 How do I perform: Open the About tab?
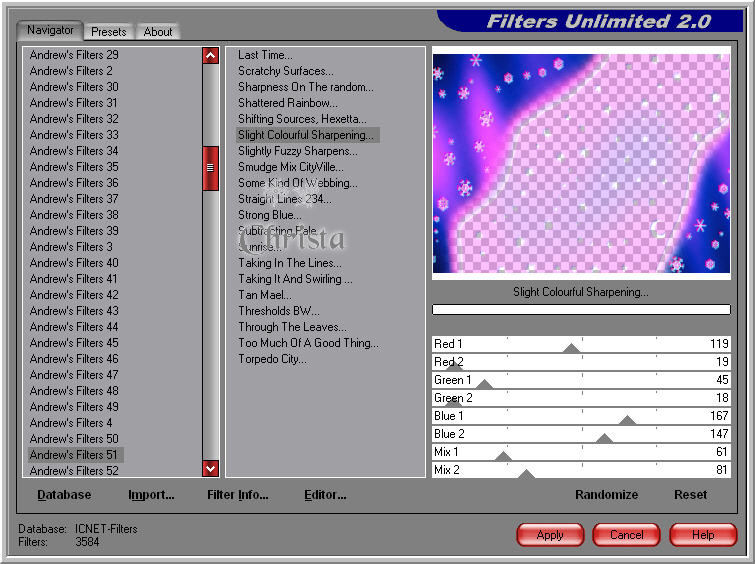click(157, 32)
